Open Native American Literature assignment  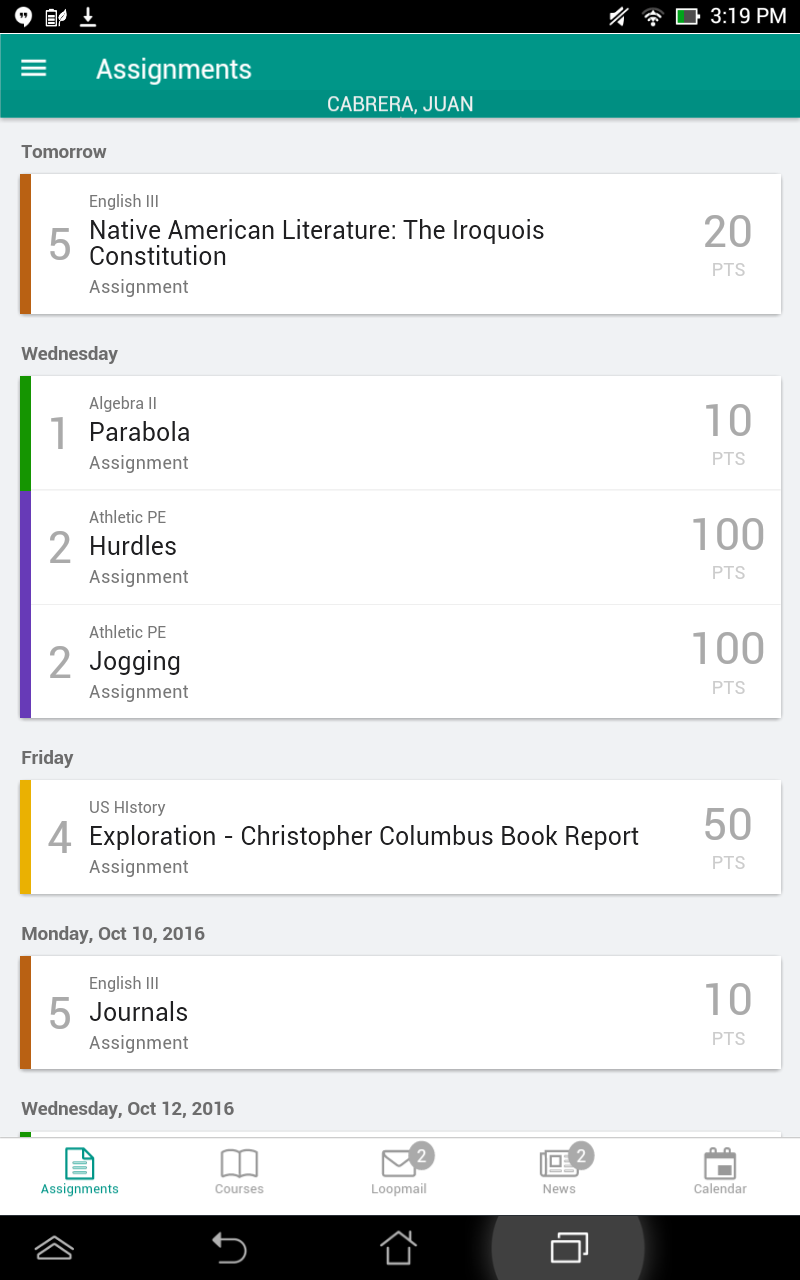point(316,243)
